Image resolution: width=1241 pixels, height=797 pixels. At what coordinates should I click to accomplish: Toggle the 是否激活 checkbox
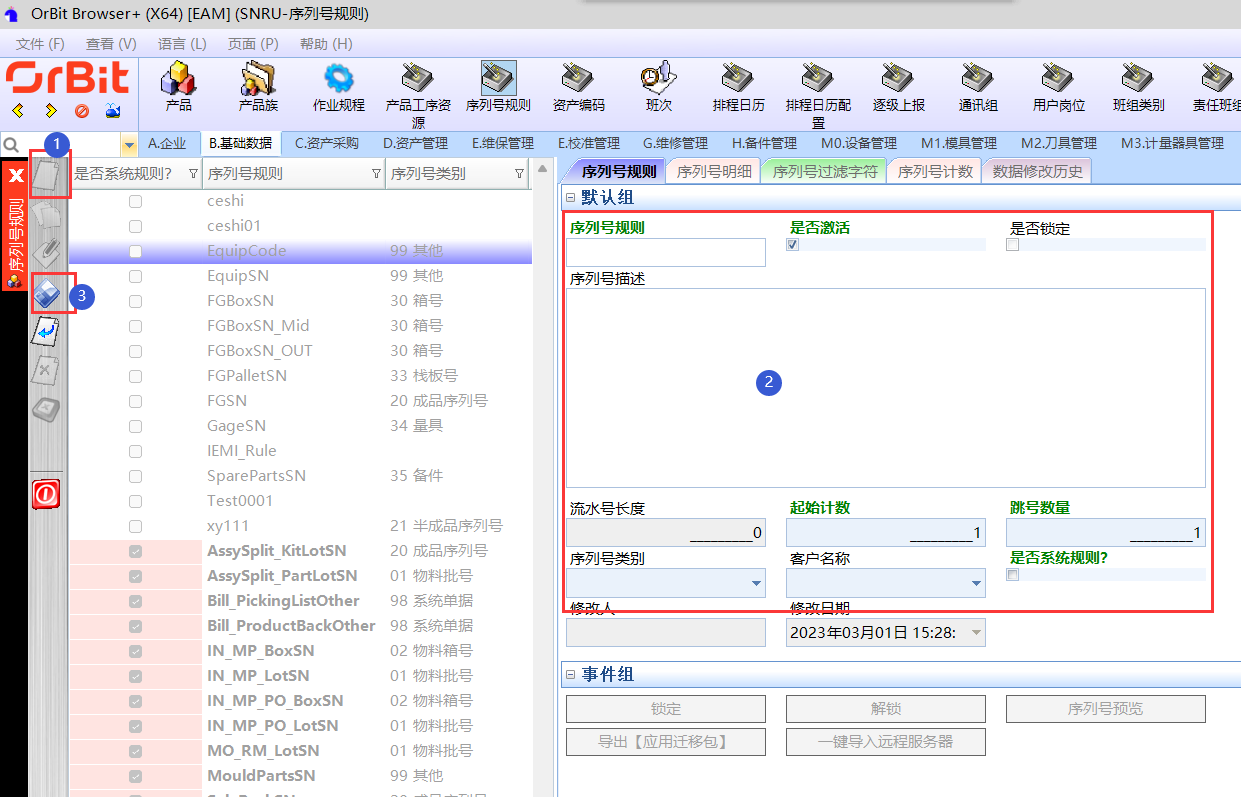click(793, 244)
